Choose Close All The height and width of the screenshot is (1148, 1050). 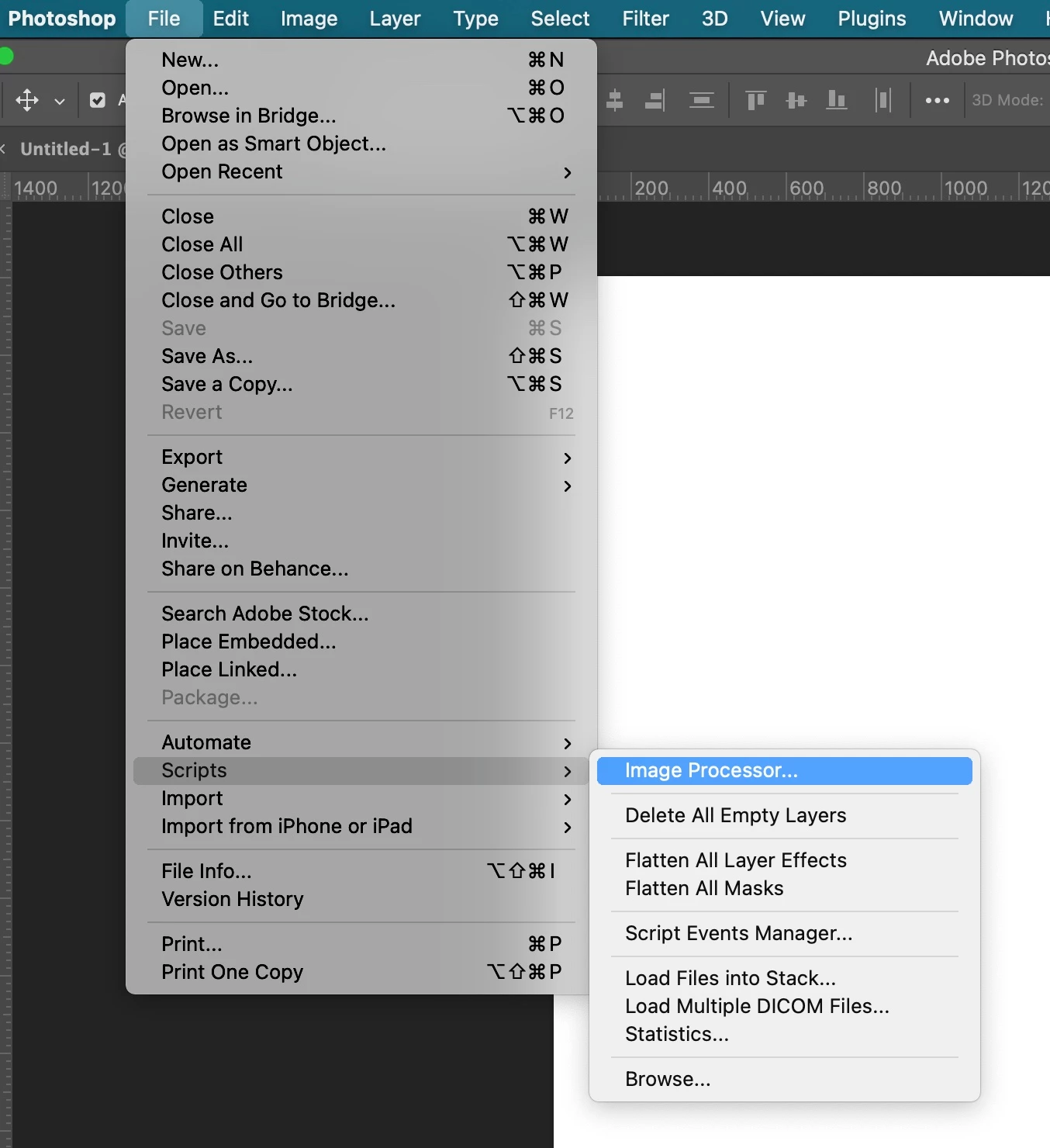tap(361, 244)
